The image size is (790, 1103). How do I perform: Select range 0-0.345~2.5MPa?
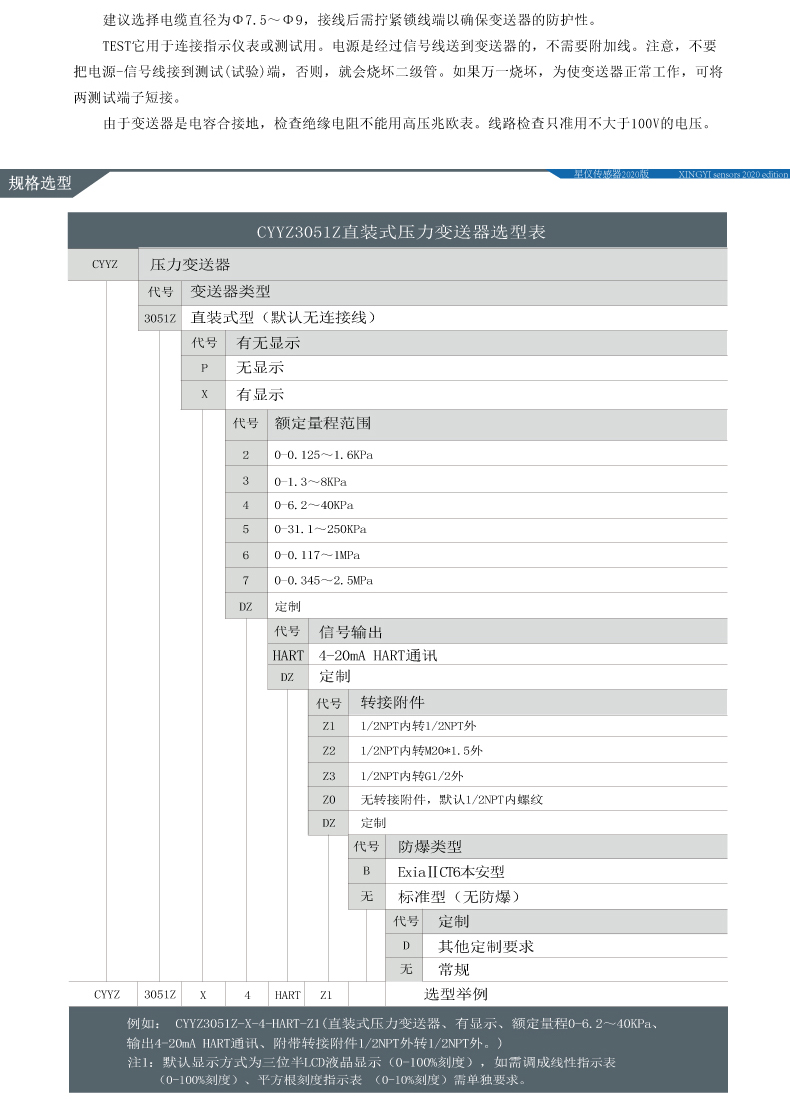pos(324,580)
